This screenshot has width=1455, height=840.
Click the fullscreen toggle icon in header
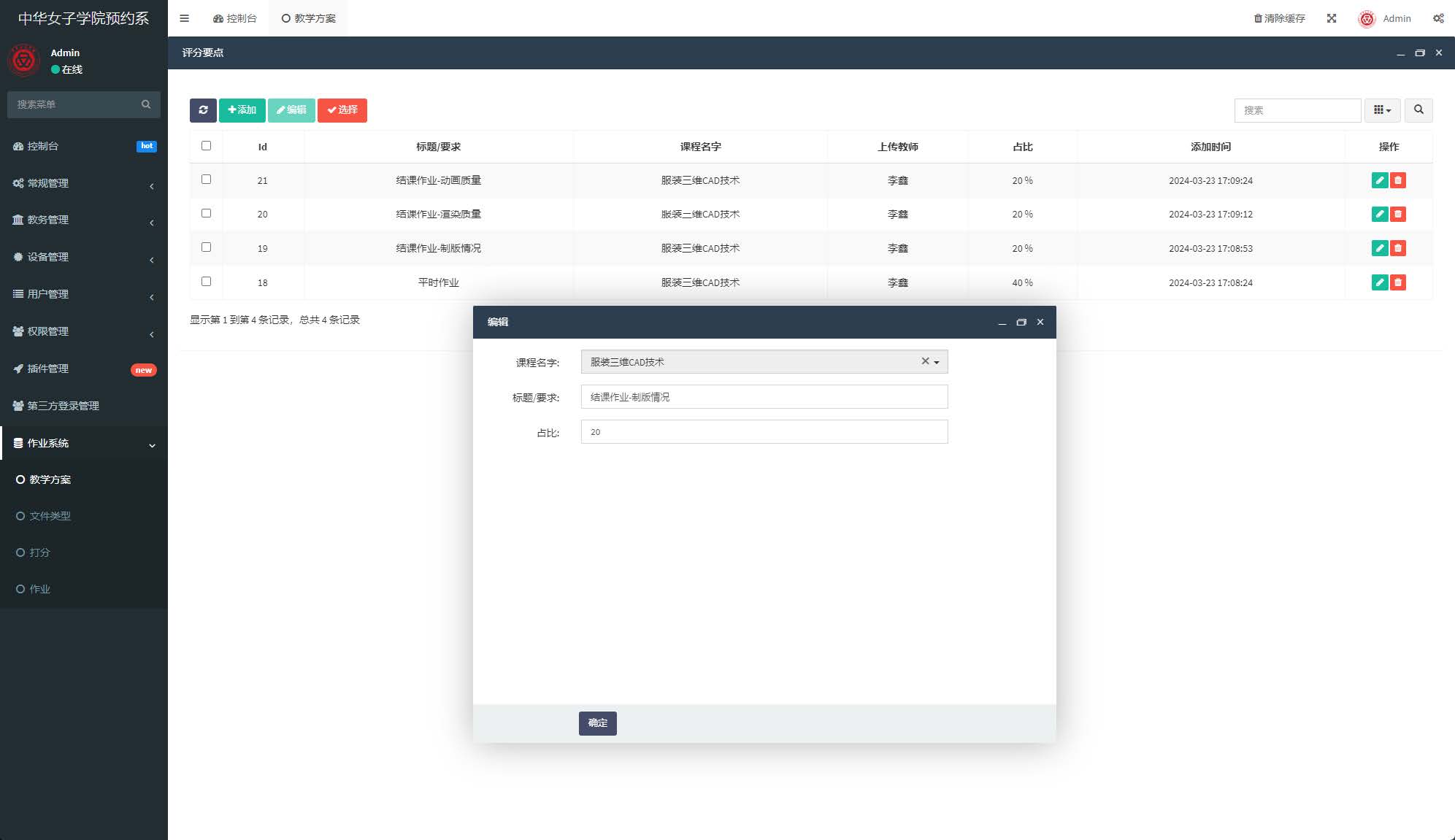pos(1331,18)
